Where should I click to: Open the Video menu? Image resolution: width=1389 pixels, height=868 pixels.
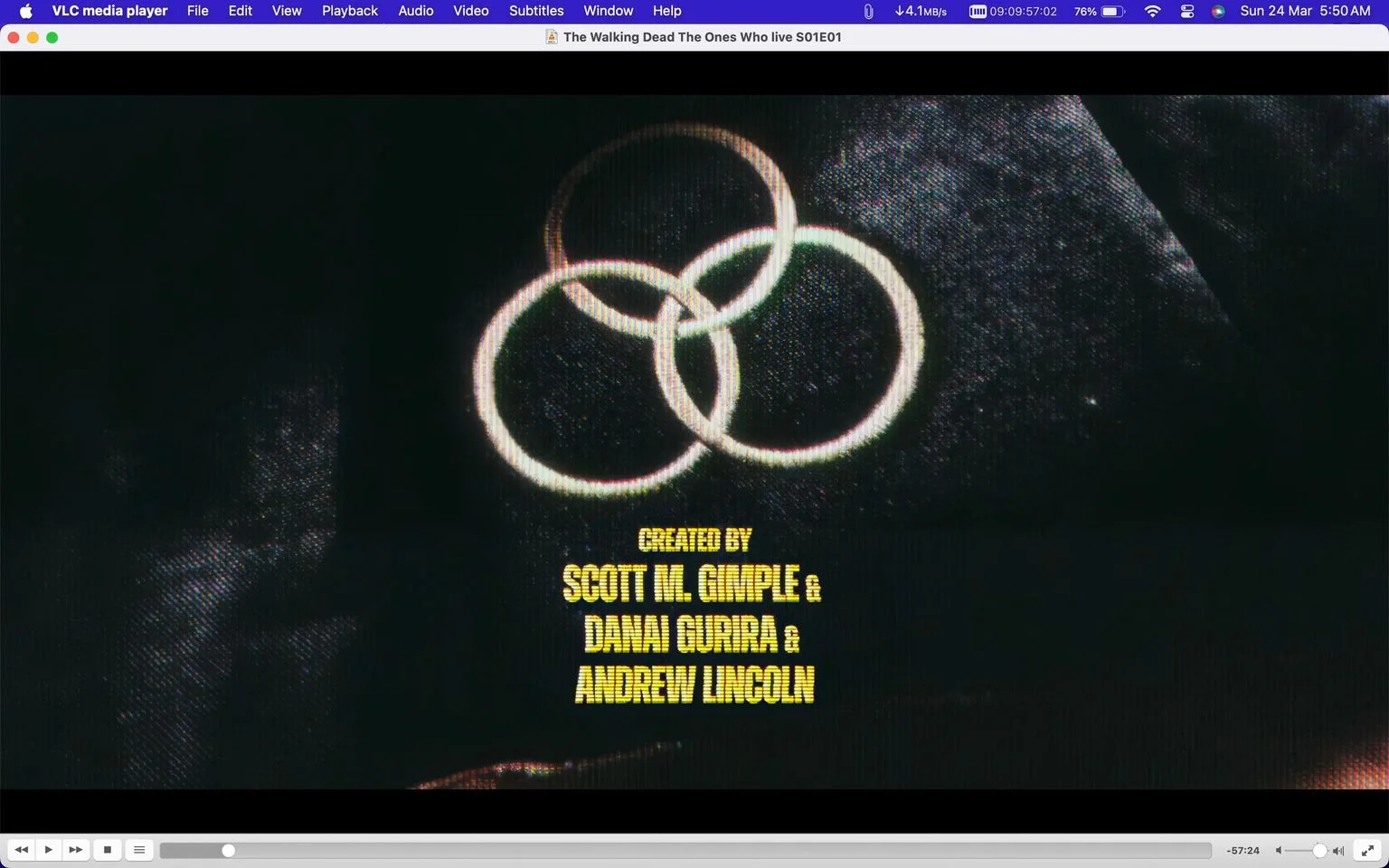[471, 11]
